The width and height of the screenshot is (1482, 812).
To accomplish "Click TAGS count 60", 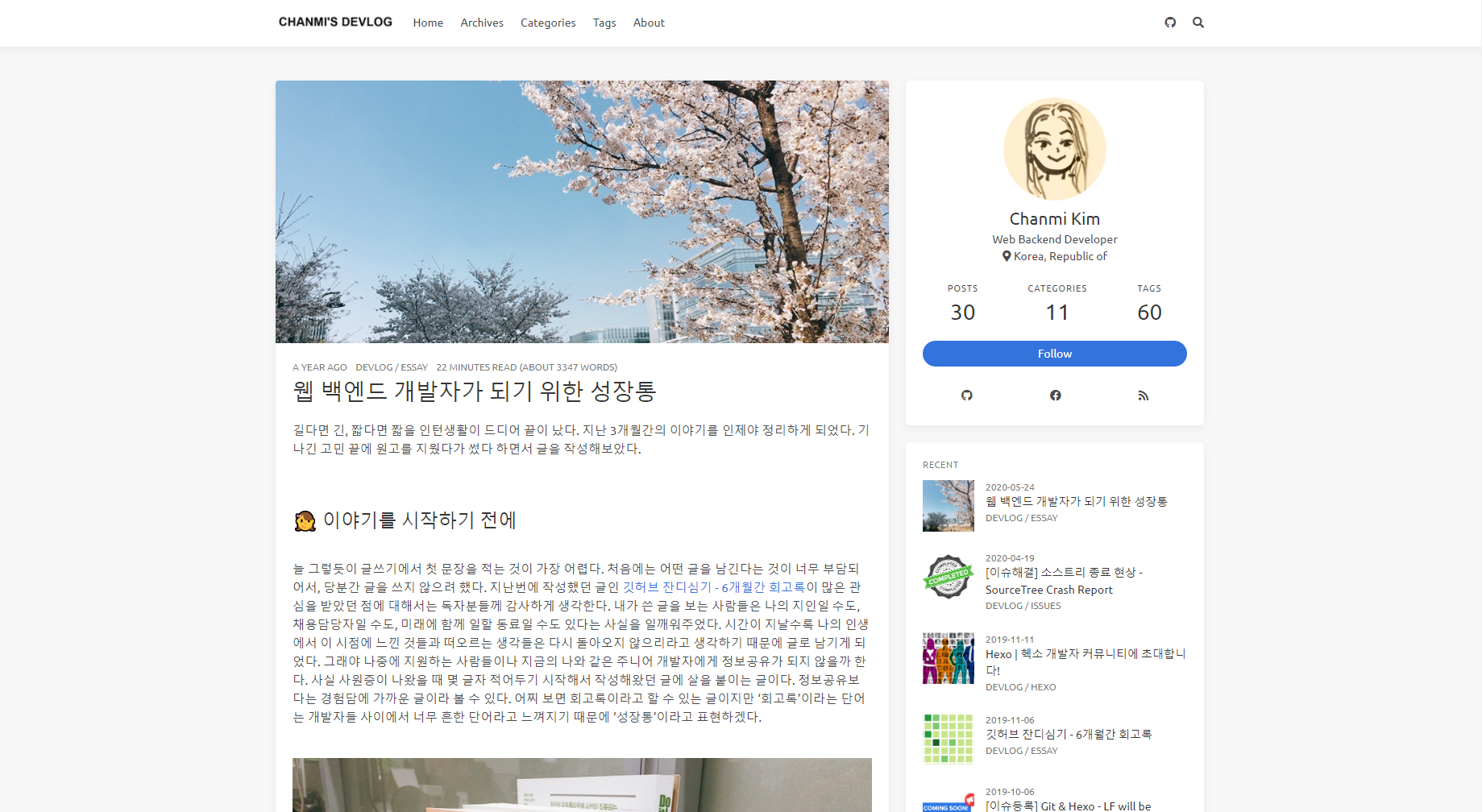I will [x=1150, y=313].
